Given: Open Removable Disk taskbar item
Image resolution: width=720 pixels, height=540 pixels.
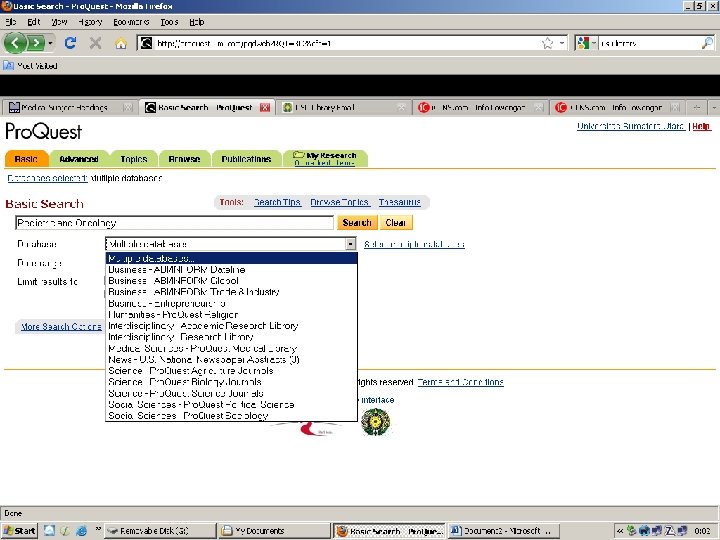Looking at the screenshot, I should click(159, 531).
